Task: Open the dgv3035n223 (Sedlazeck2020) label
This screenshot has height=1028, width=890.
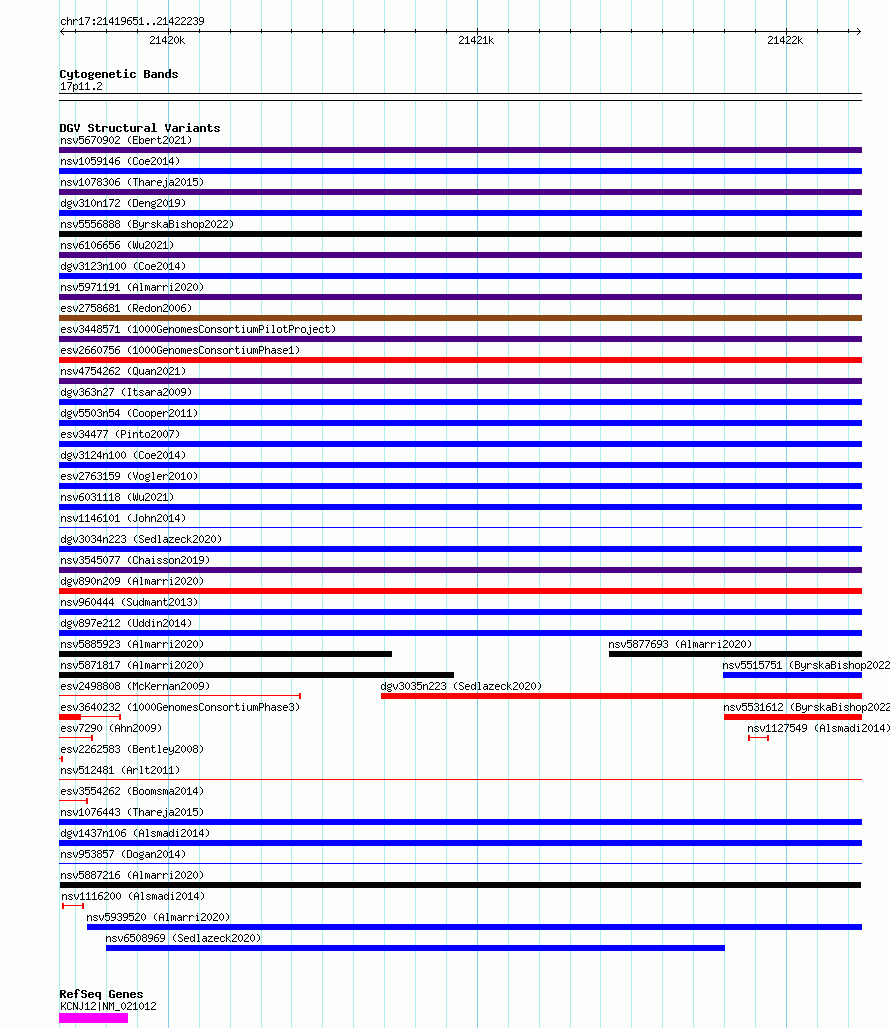Action: (x=461, y=686)
